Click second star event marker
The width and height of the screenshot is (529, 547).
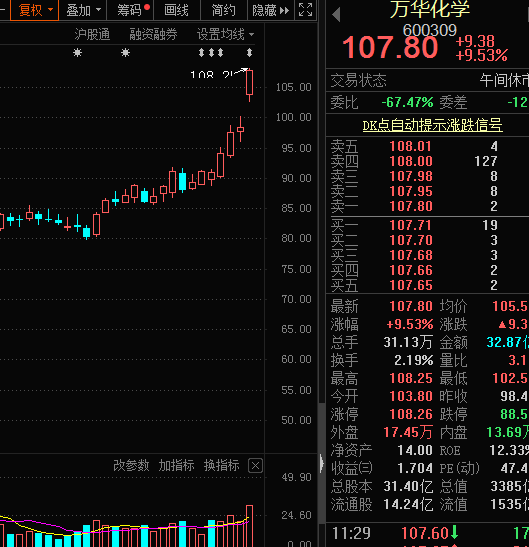(125, 53)
